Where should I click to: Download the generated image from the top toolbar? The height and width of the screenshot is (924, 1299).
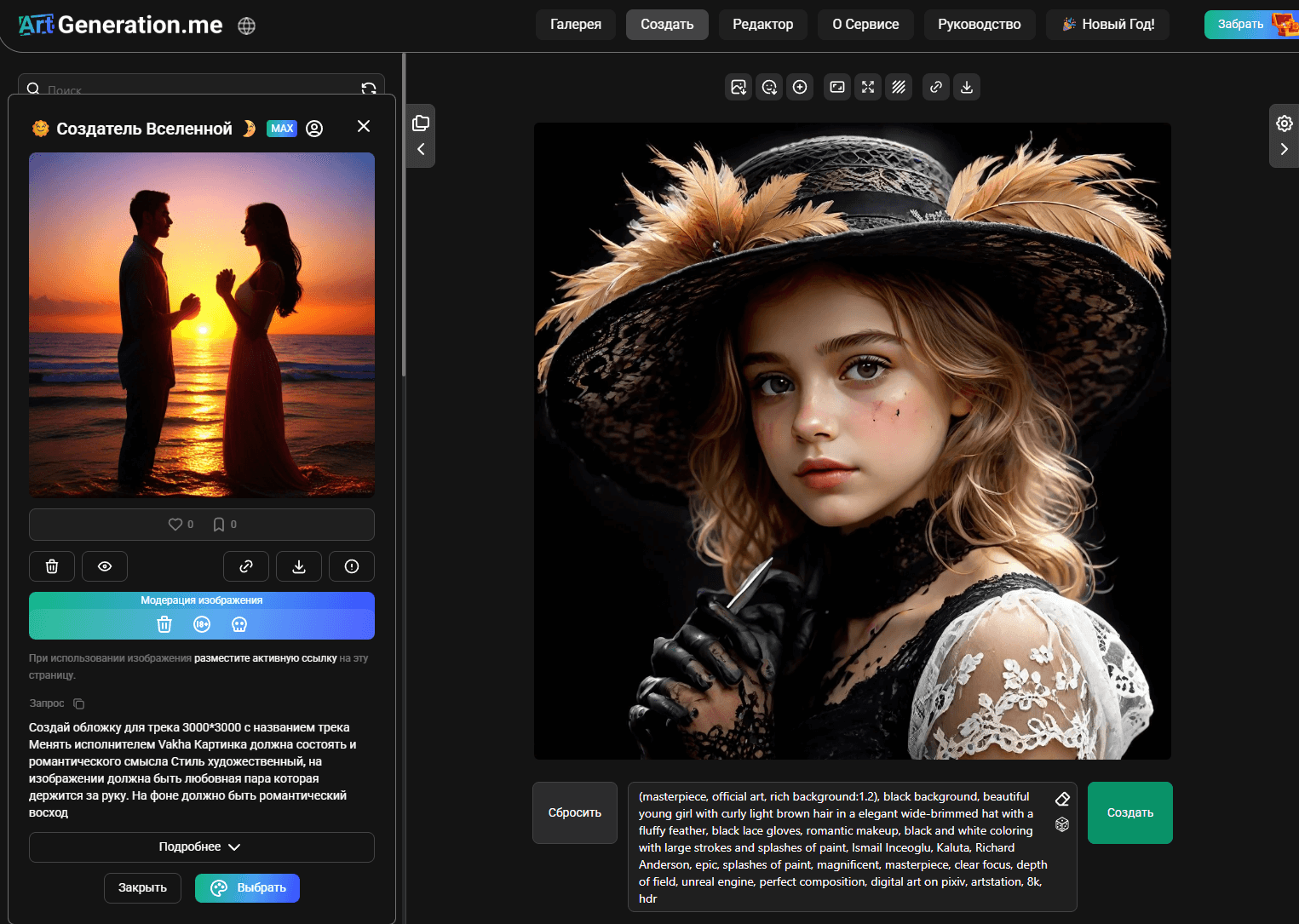click(x=967, y=87)
